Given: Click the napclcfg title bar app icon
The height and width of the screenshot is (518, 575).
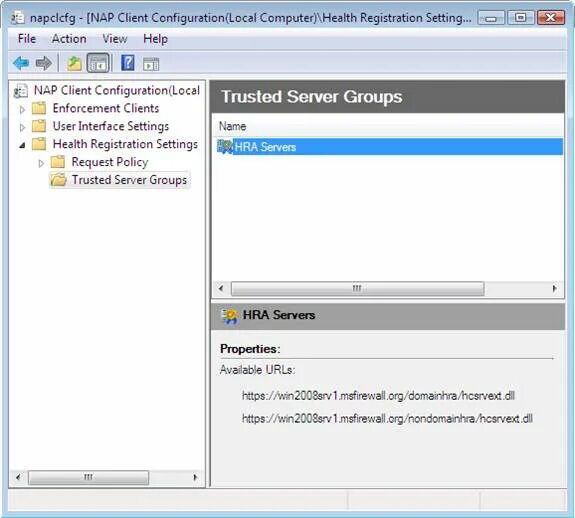Looking at the screenshot, I should 17,18.
